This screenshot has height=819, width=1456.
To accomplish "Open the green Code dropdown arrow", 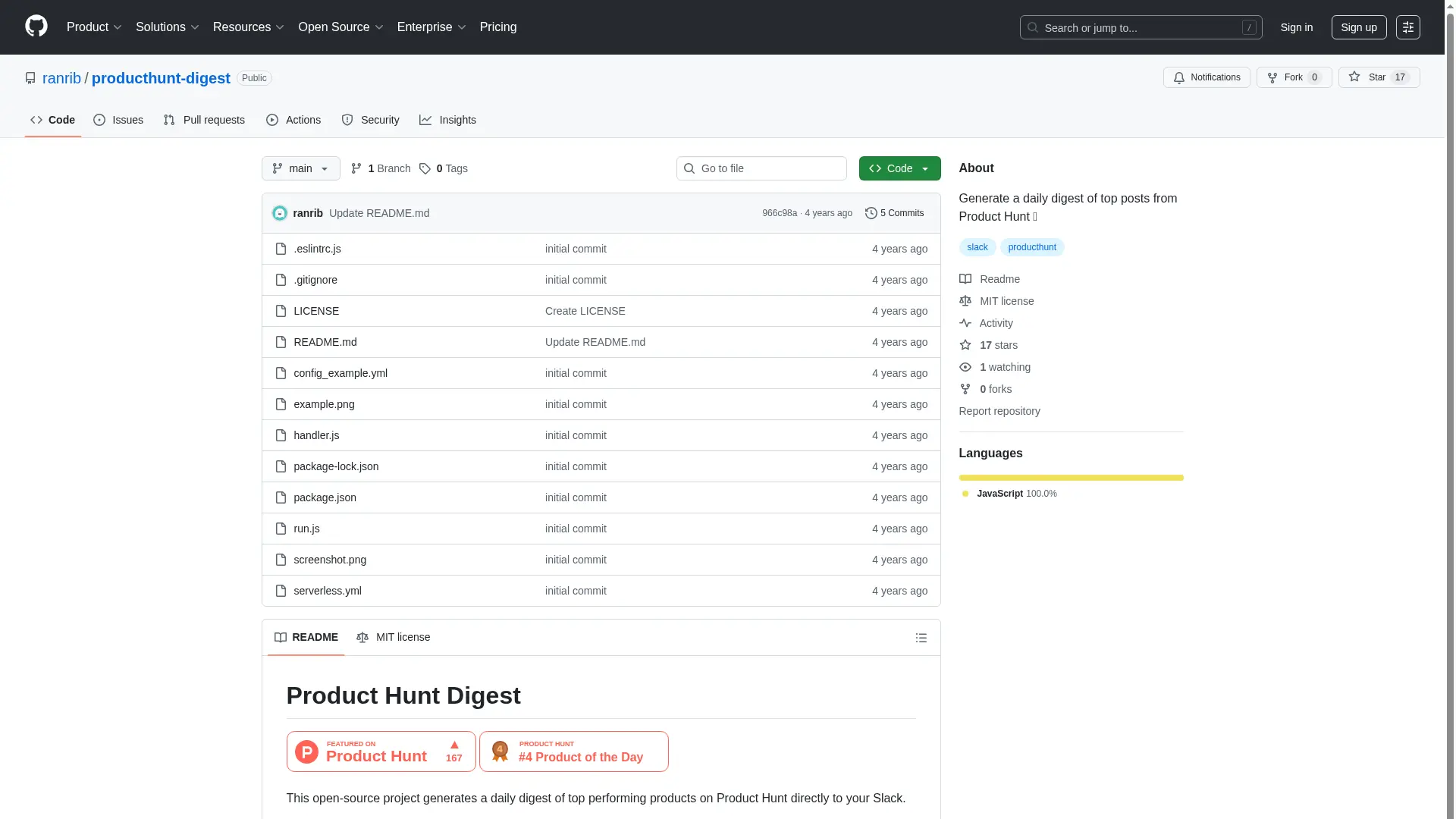I will tap(926, 168).
